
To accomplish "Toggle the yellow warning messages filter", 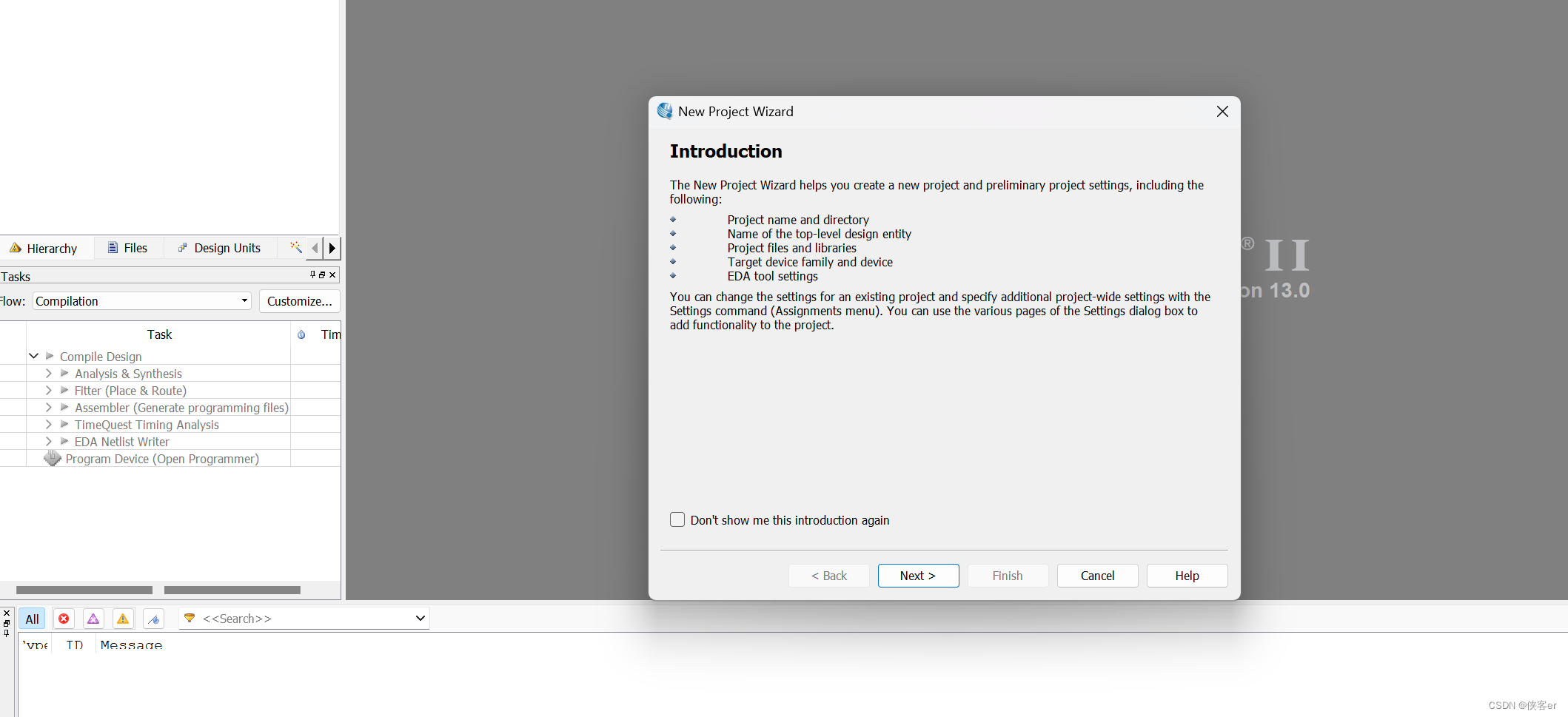I will pos(123,619).
